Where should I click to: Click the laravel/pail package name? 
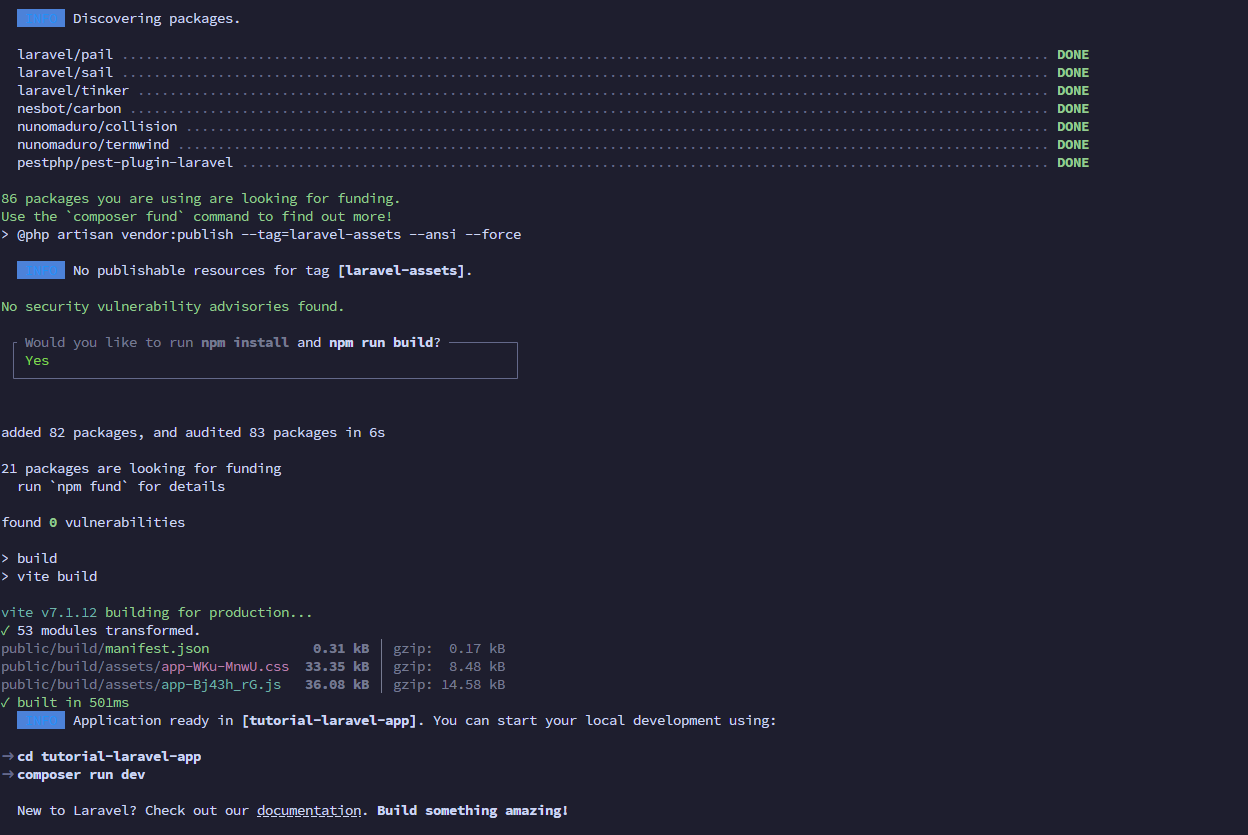pos(65,55)
